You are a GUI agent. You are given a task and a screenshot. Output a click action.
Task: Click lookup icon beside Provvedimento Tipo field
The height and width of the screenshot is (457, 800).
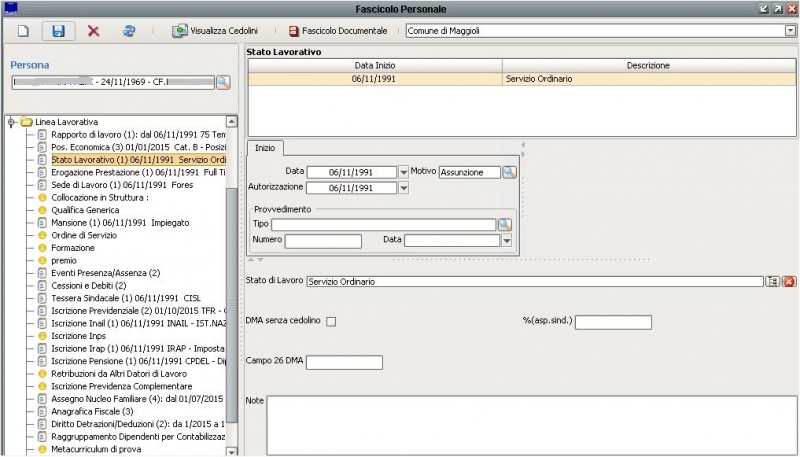coord(505,224)
